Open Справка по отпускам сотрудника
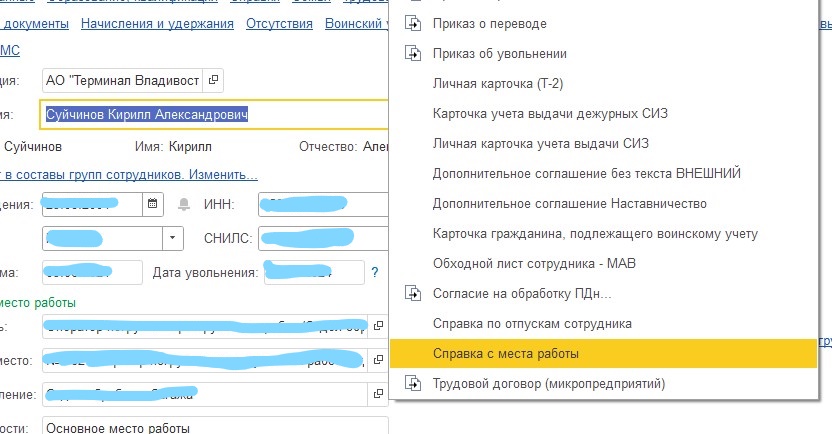The width and height of the screenshot is (832, 434). (x=531, y=323)
